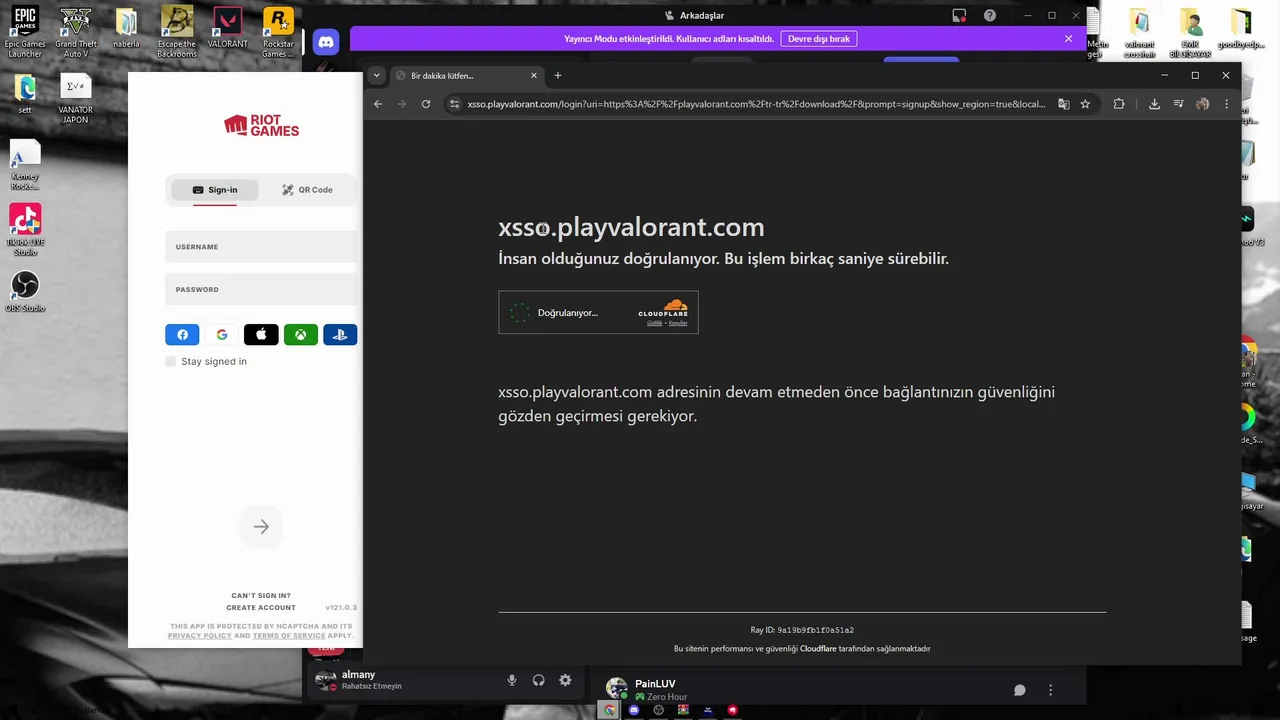Open Google Translate icon in address bar

point(1064,104)
